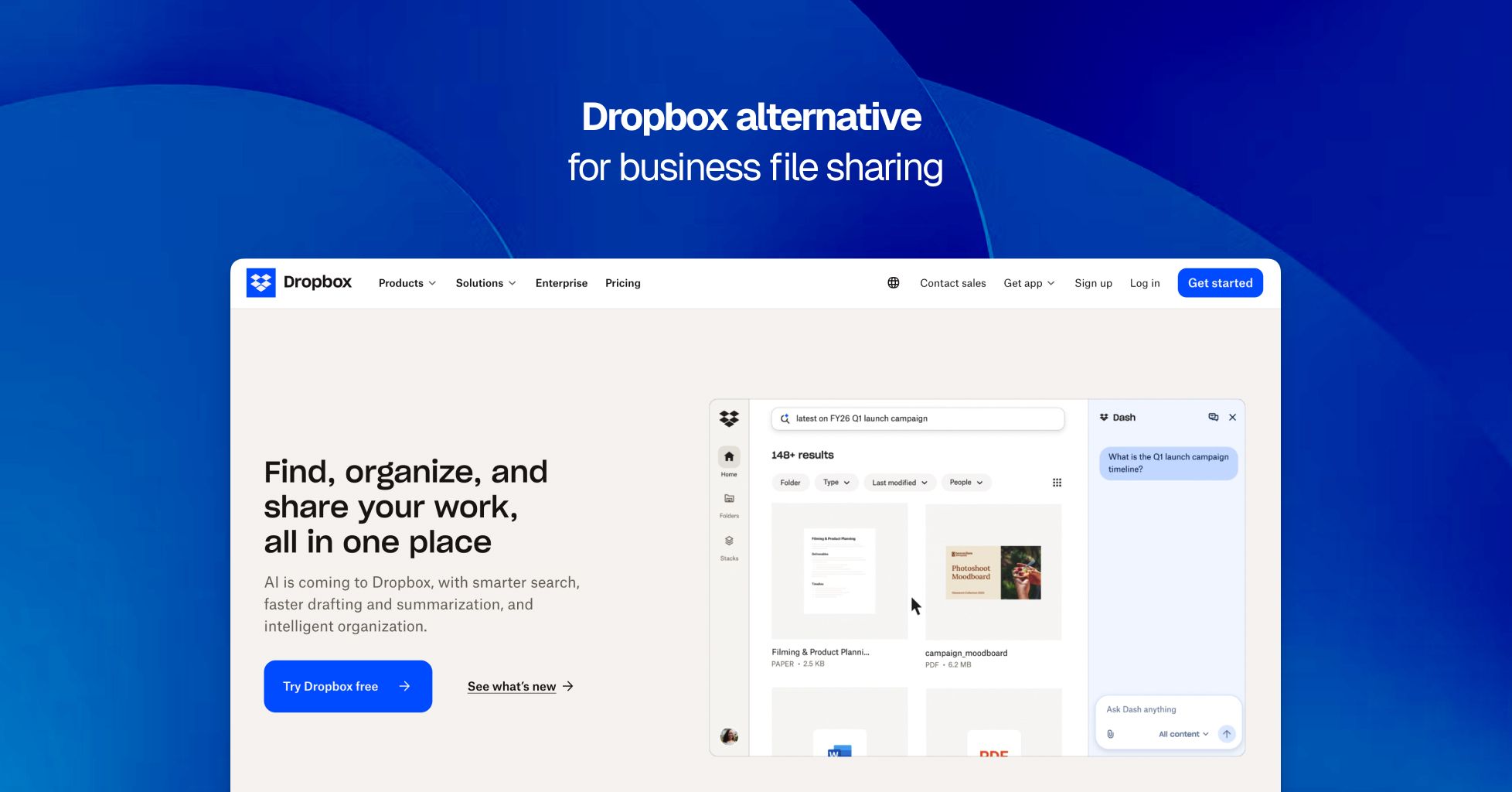
Task: Open Stacks in the app sidebar
Action: (729, 548)
